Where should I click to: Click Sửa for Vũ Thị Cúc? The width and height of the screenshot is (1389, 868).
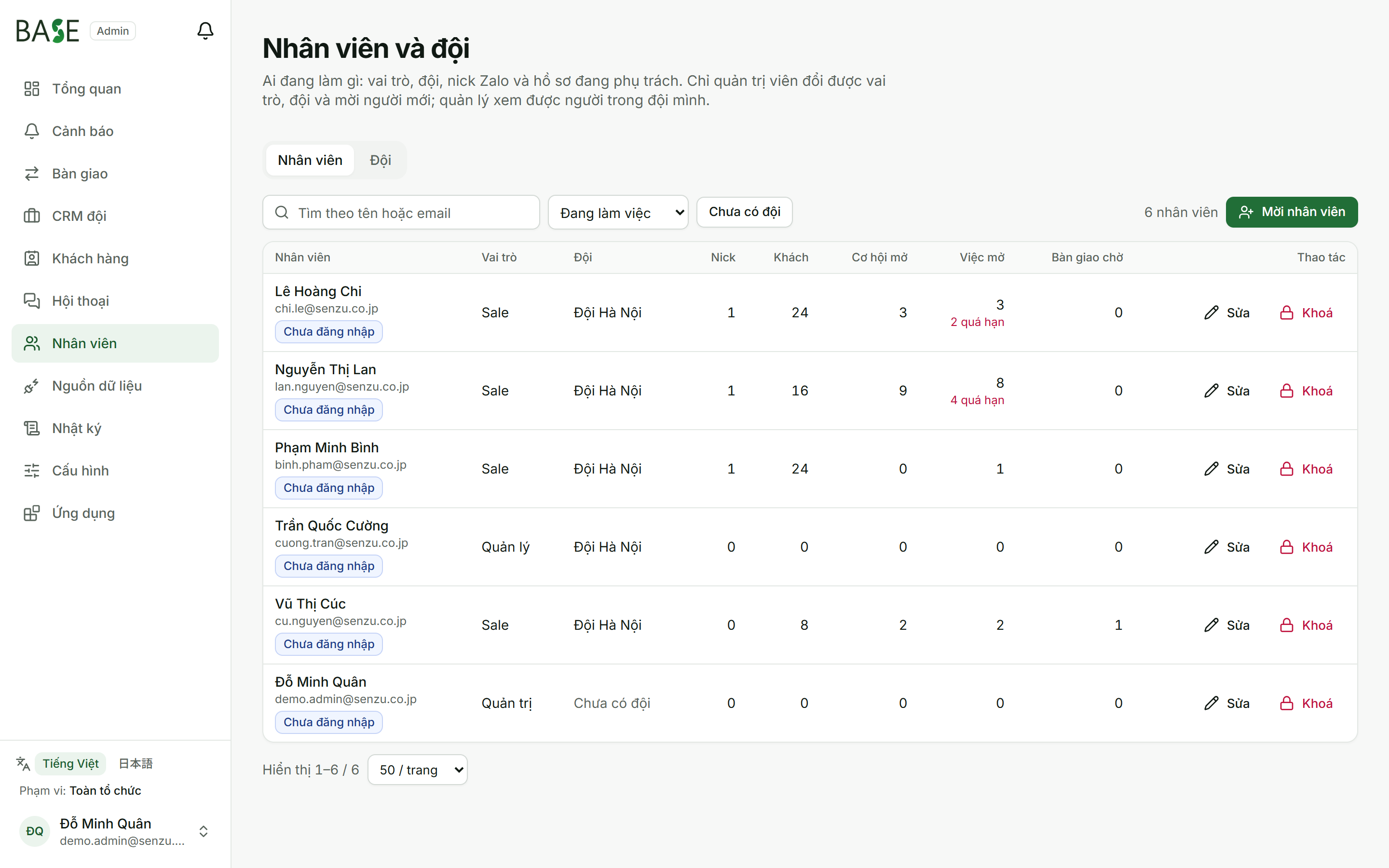point(1227,624)
